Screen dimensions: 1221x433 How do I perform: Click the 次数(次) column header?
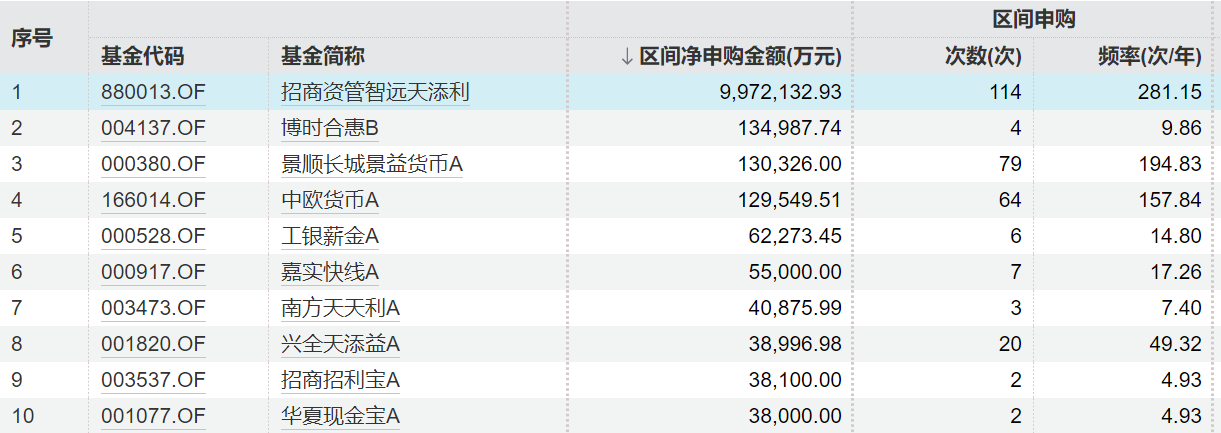(x=983, y=57)
